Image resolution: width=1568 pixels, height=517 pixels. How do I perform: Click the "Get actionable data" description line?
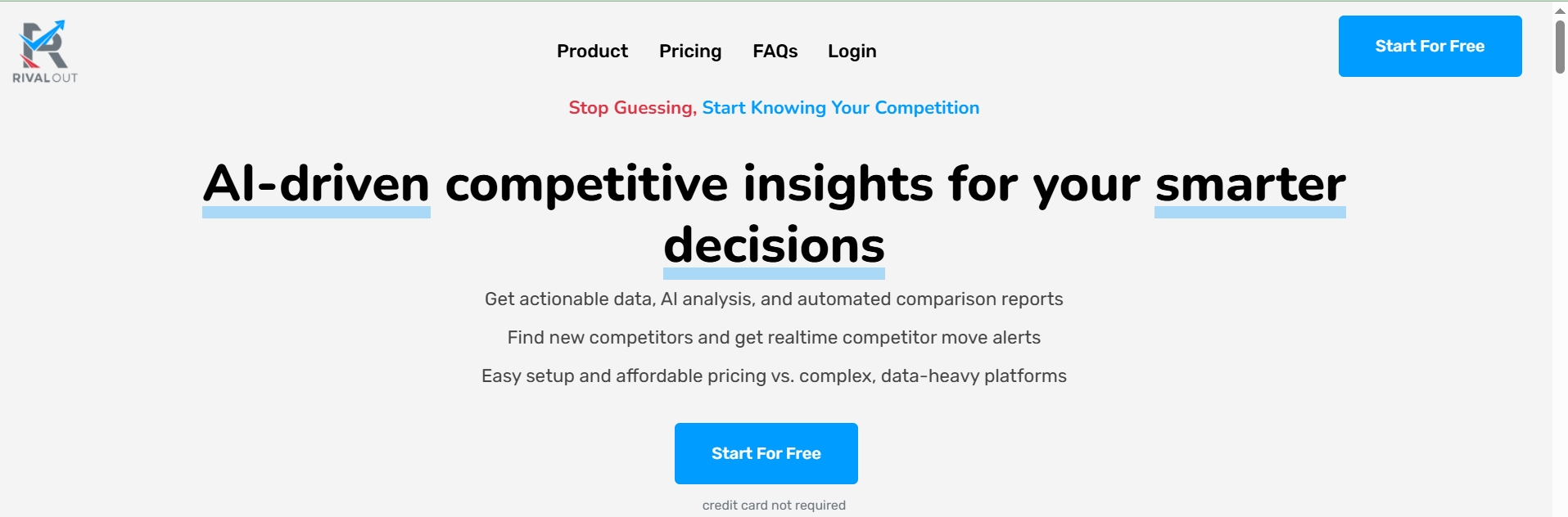[x=774, y=299]
